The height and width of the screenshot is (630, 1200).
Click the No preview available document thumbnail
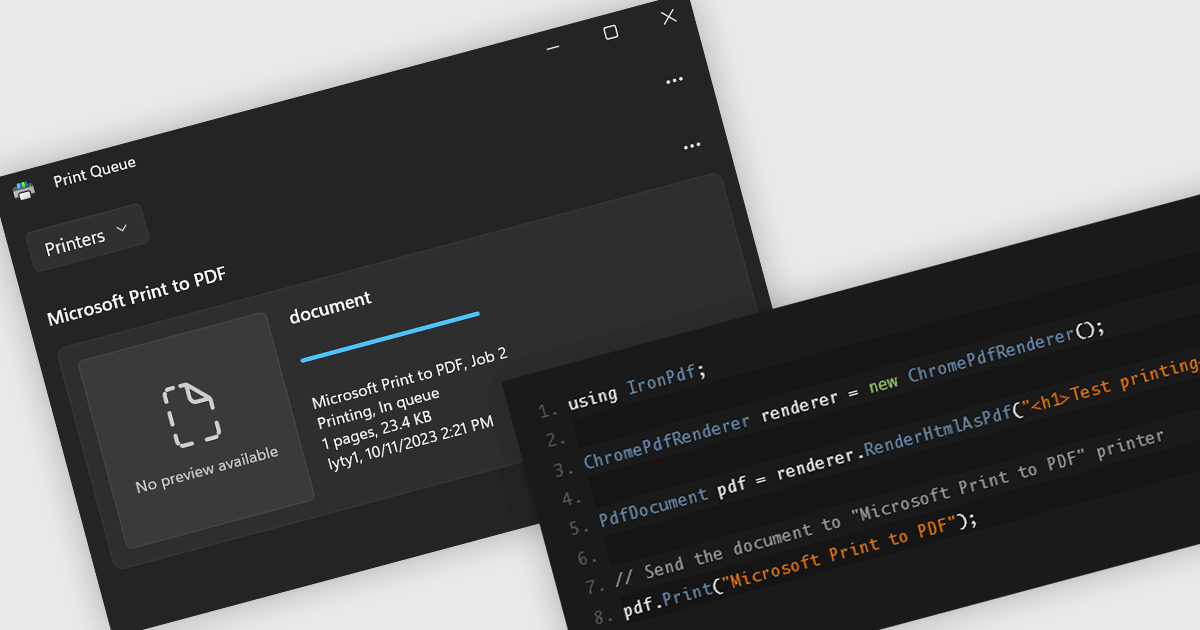[196, 430]
